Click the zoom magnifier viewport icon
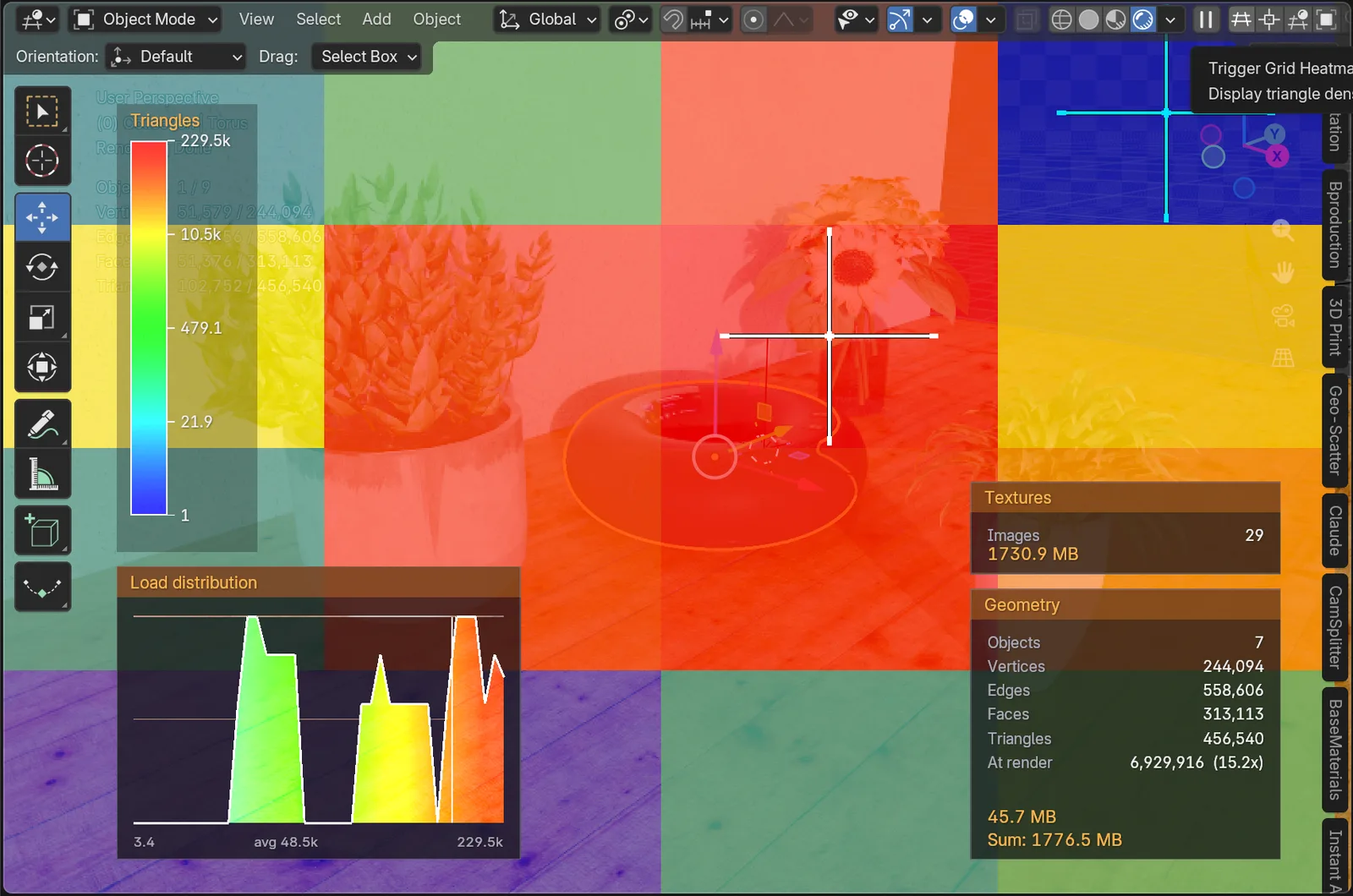The width and height of the screenshot is (1353, 896). coord(1283,231)
